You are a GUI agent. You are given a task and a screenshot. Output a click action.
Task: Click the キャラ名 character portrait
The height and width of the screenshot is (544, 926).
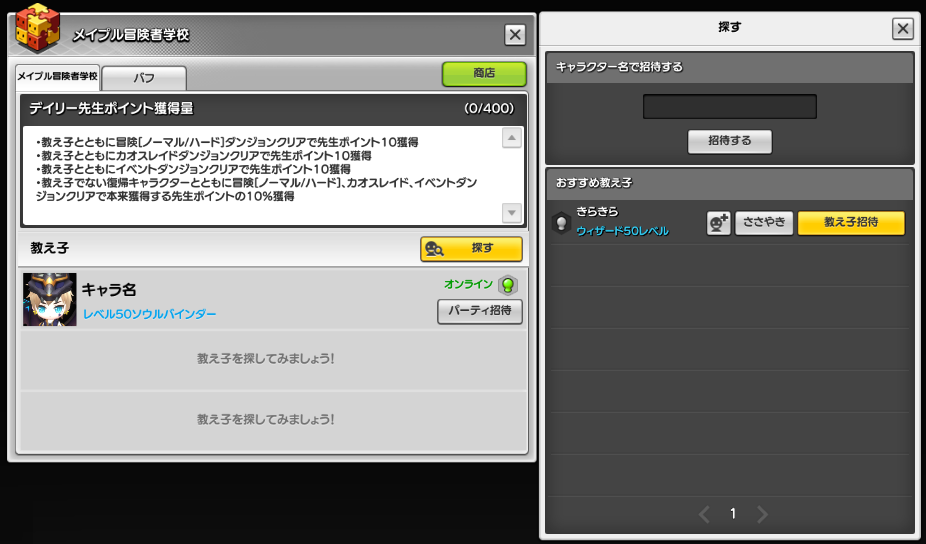pos(50,299)
